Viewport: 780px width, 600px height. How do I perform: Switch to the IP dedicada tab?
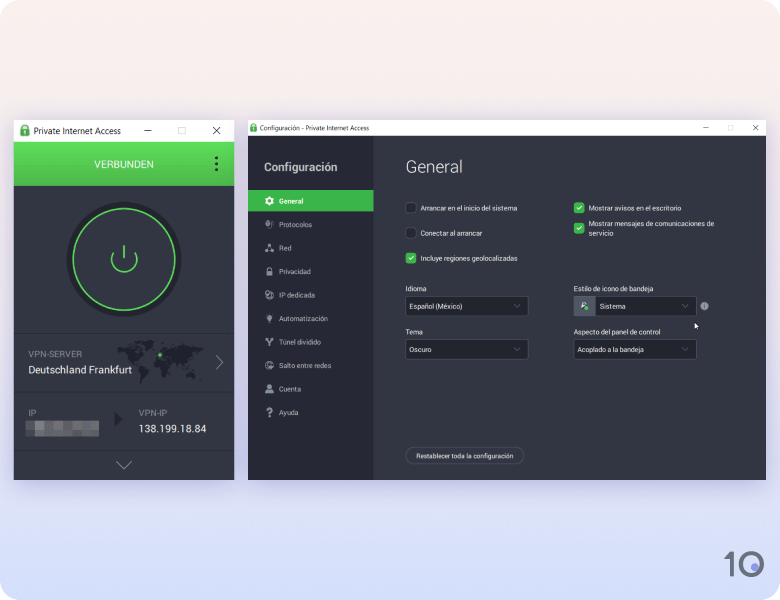[x=311, y=295]
